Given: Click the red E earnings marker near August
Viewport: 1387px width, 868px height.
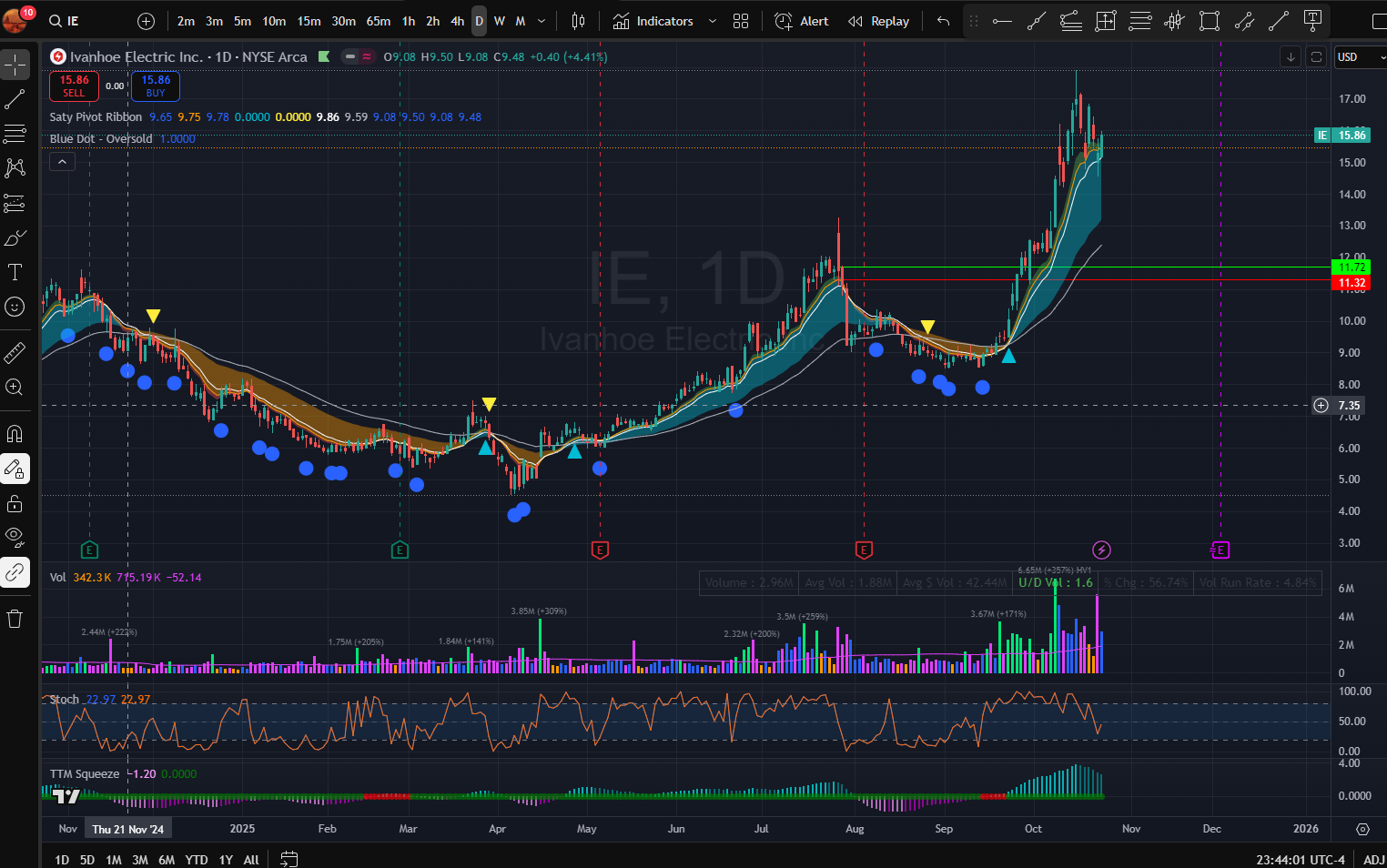Looking at the screenshot, I should click(864, 550).
